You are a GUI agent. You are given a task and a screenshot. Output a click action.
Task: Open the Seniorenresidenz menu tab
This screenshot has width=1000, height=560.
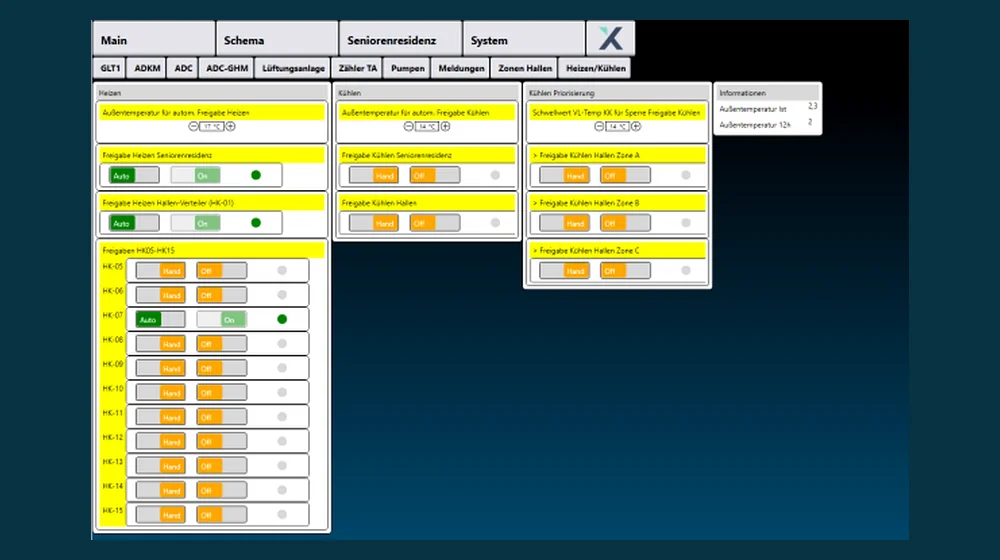pos(401,40)
